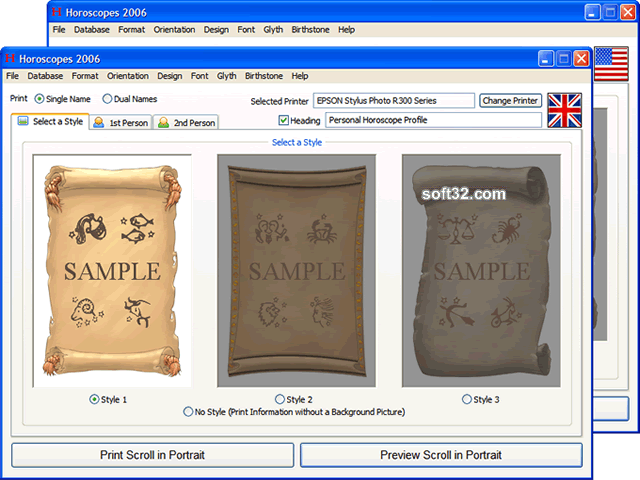Click Preview Scroll in Portrait button
The image size is (640, 480).
[x=441, y=455]
